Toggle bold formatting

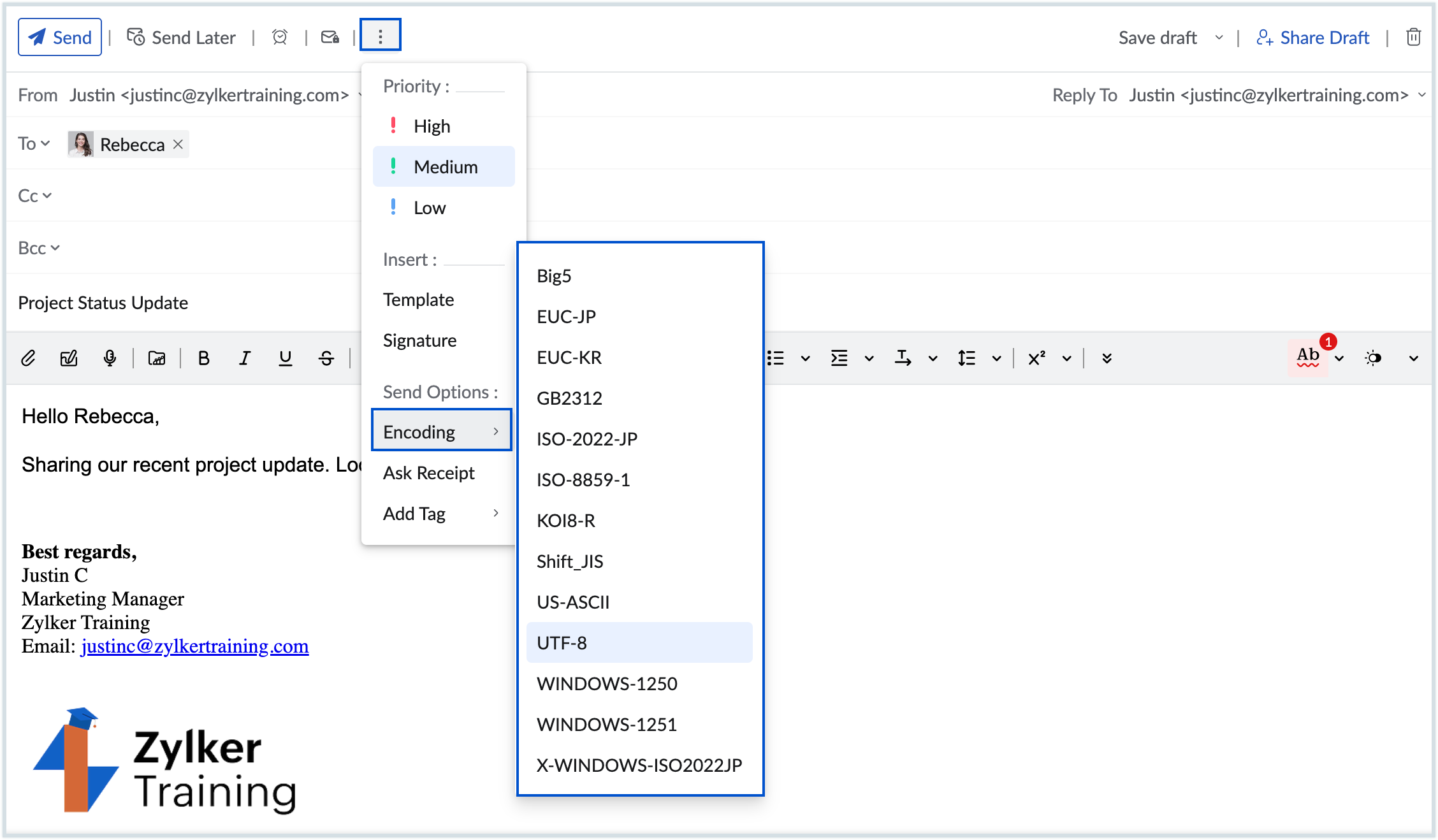pyautogui.click(x=203, y=358)
